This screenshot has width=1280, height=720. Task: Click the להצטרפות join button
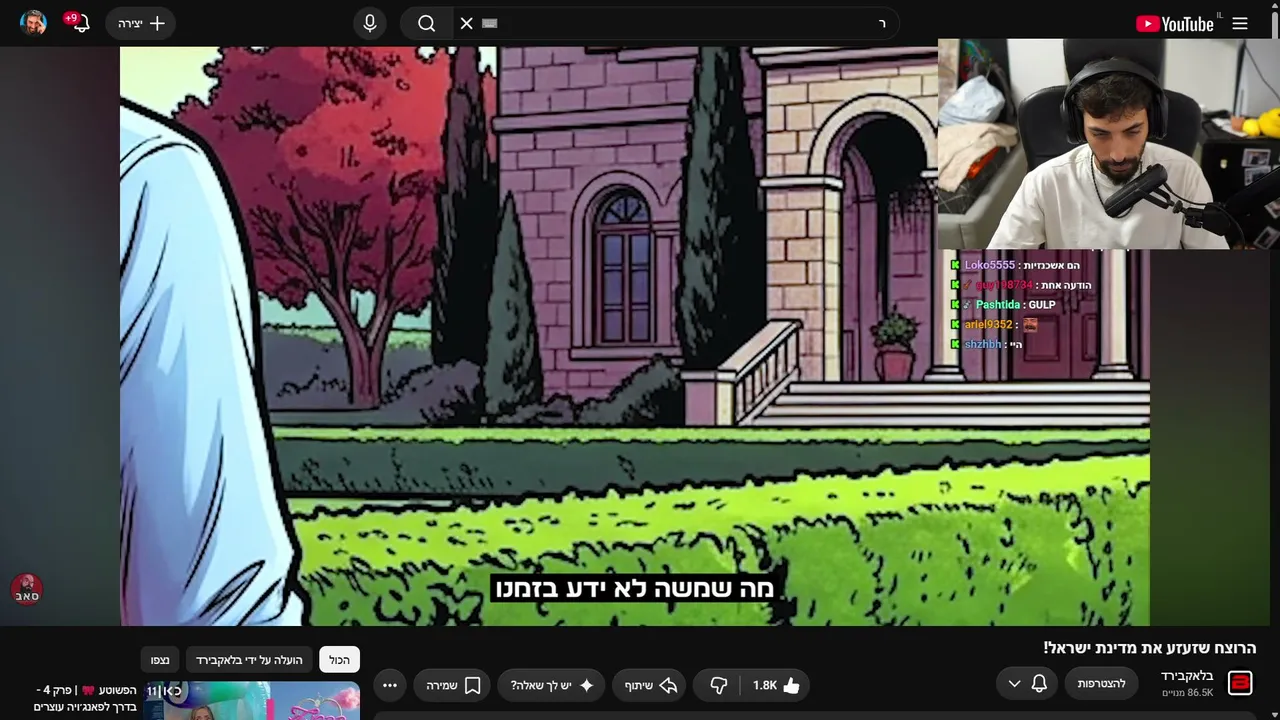coord(1101,684)
